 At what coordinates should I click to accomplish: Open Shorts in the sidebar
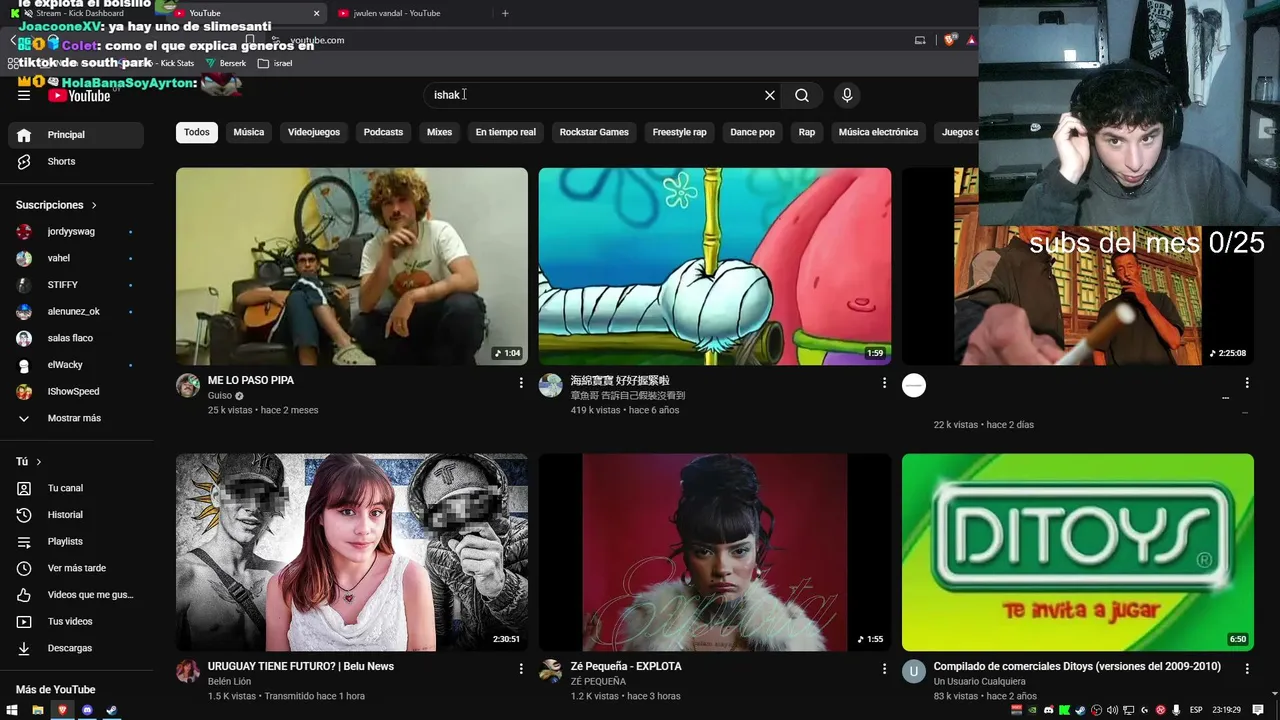76,161
